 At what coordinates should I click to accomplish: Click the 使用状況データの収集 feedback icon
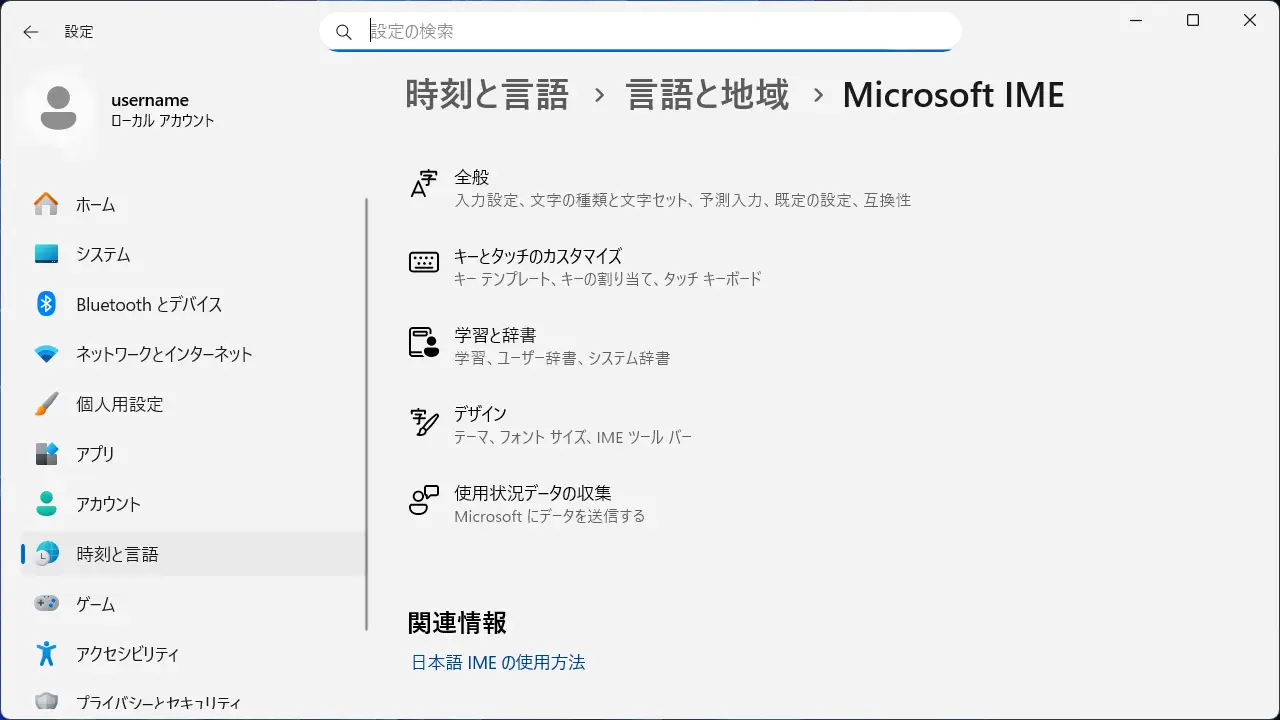point(424,501)
